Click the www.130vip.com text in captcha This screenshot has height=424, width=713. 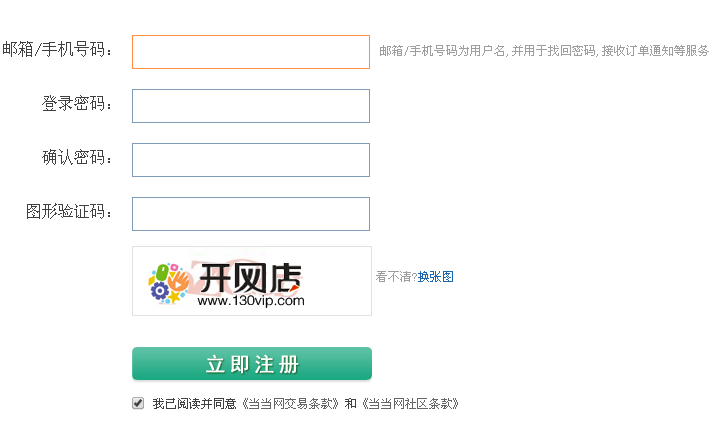pos(250,300)
